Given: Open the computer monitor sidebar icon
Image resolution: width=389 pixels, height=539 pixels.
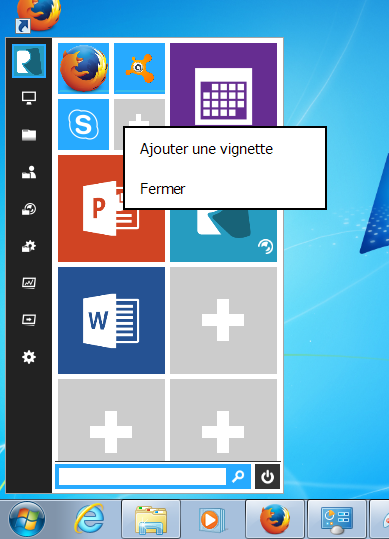Looking at the screenshot, I should 29,98.
